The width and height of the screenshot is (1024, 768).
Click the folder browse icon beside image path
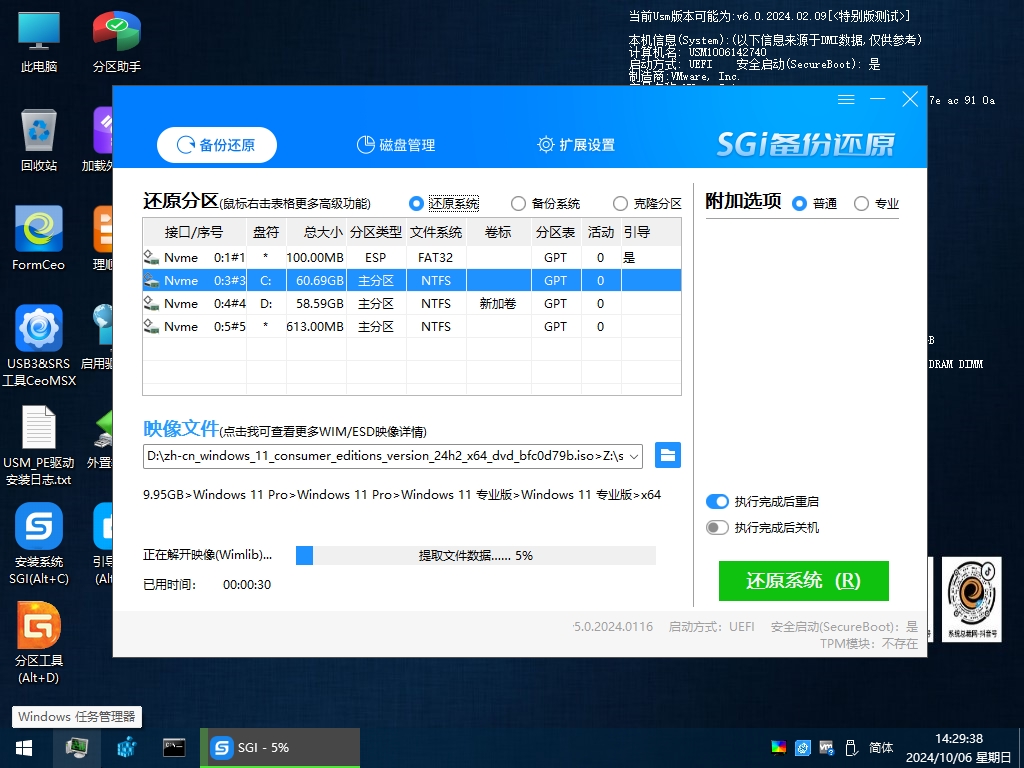(667, 455)
